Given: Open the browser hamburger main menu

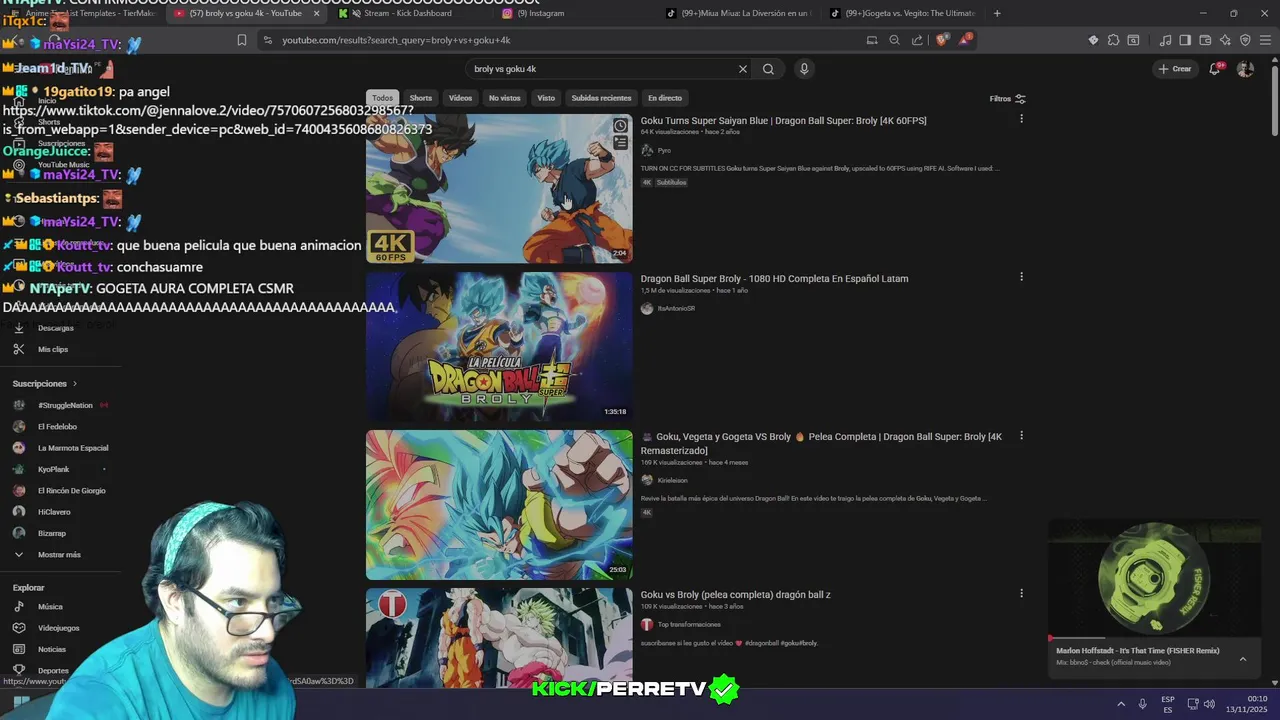Looking at the screenshot, I should pos(1265,40).
